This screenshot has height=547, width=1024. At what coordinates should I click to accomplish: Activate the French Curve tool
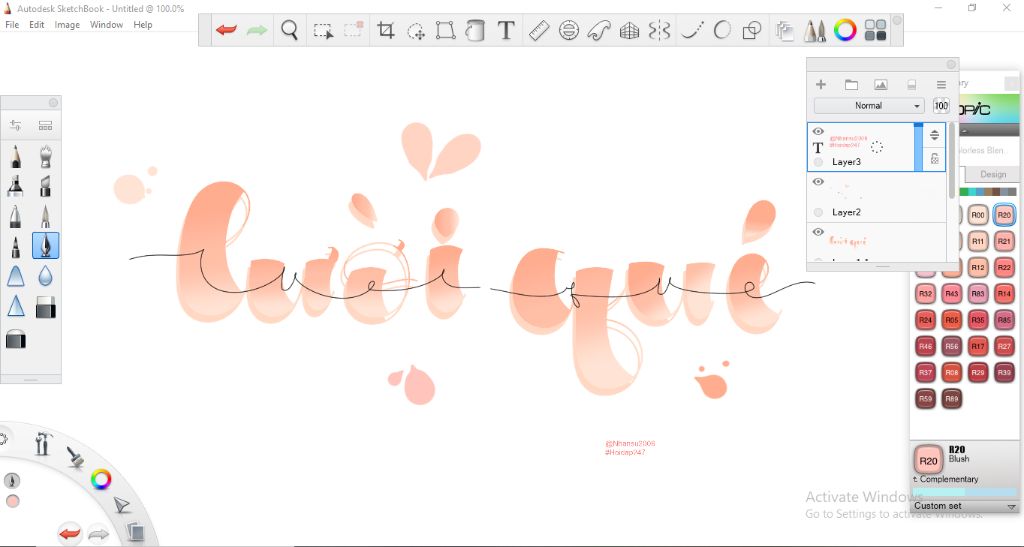click(599, 30)
